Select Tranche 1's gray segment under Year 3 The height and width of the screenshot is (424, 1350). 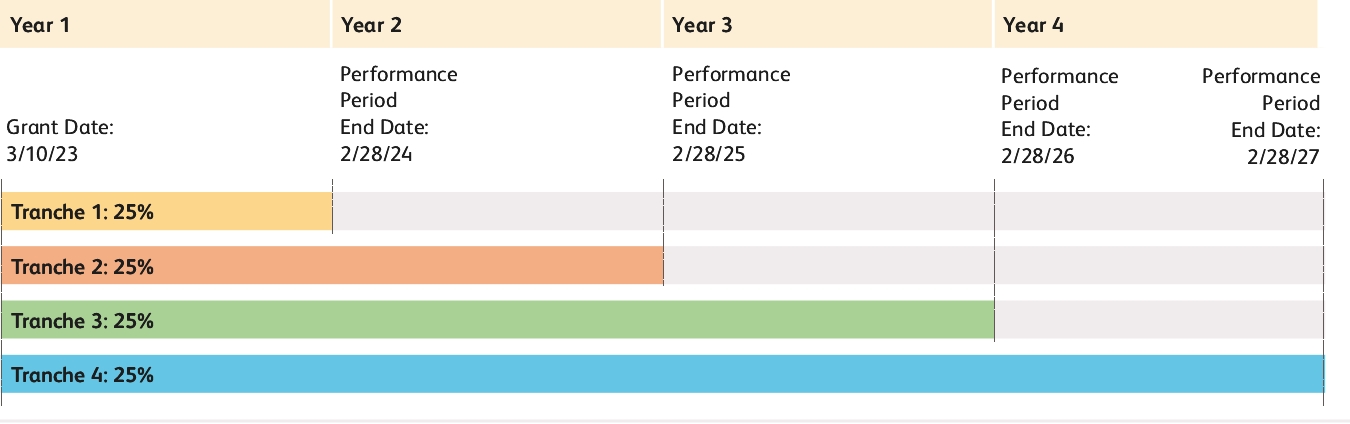pyautogui.click(x=829, y=212)
